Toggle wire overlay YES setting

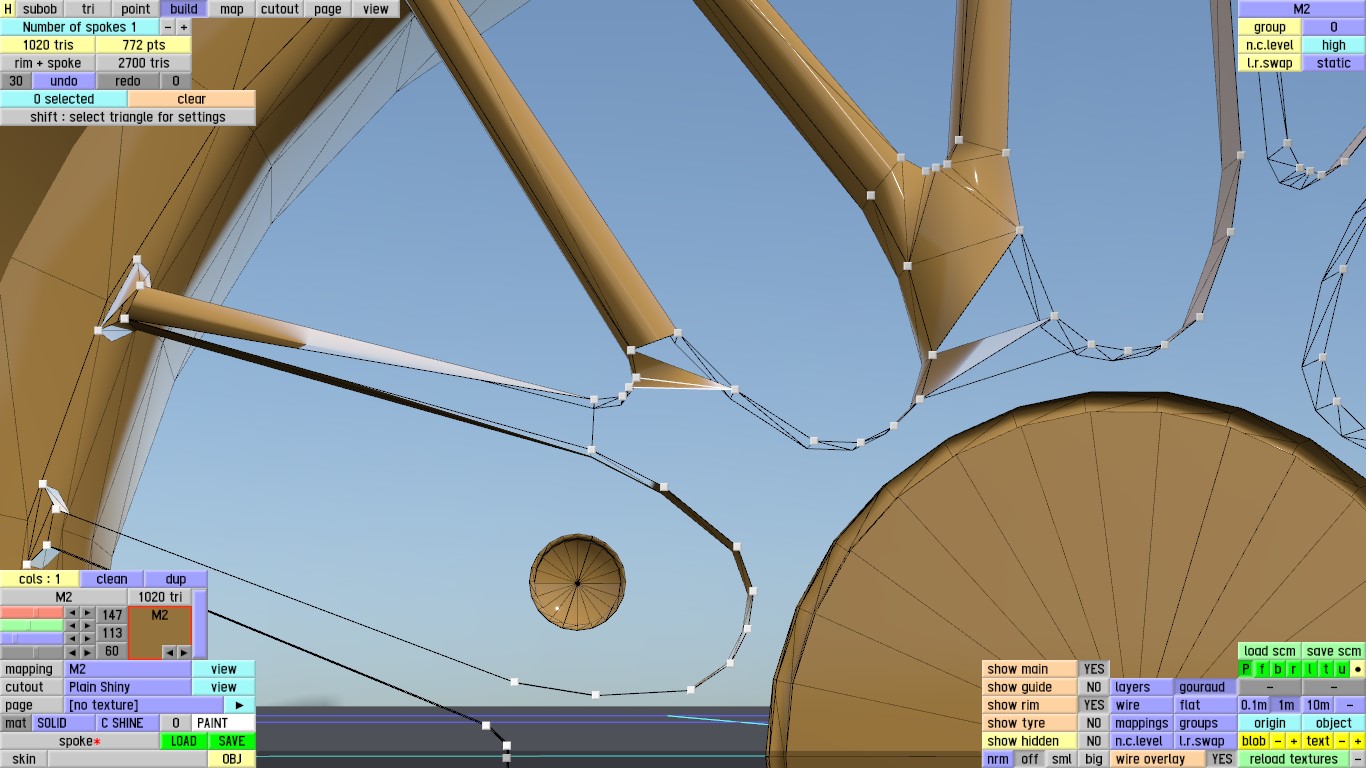click(1222, 759)
